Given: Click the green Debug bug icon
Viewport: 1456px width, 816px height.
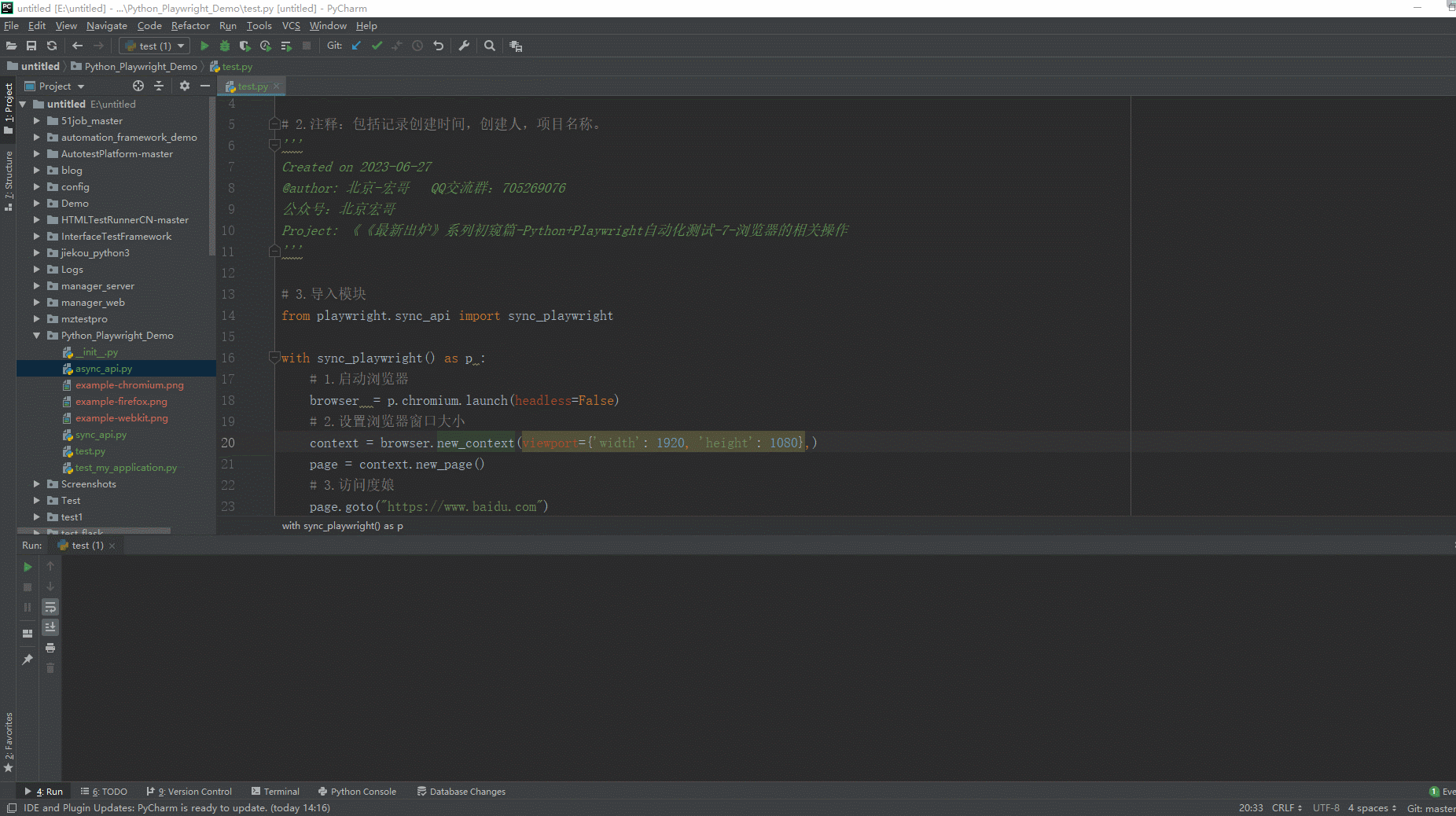Looking at the screenshot, I should [225, 46].
